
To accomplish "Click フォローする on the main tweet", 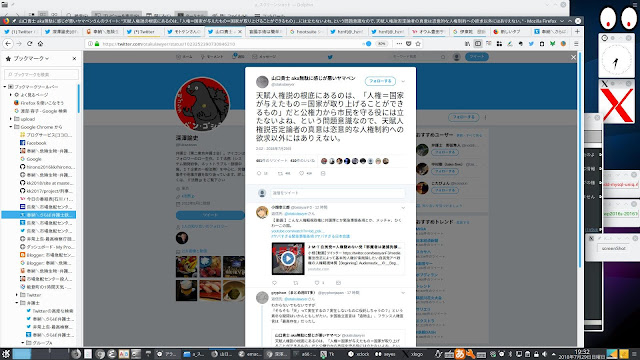I will click(x=380, y=81).
